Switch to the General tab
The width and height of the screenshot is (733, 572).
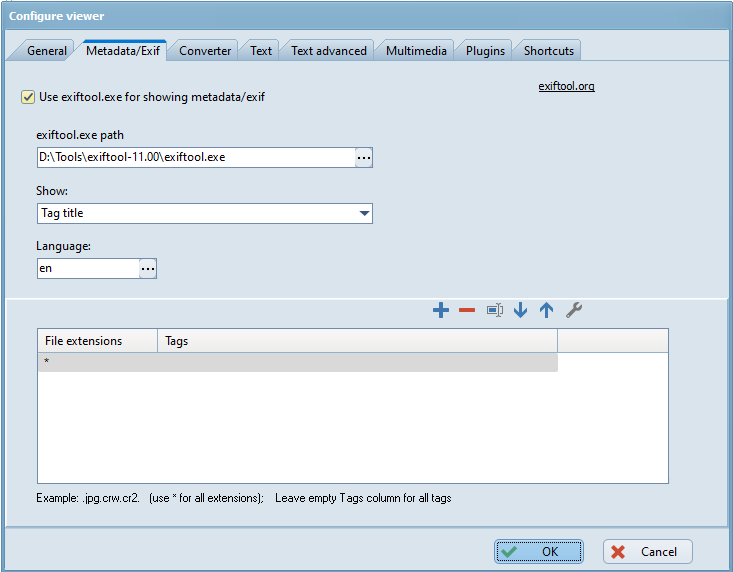click(47, 51)
